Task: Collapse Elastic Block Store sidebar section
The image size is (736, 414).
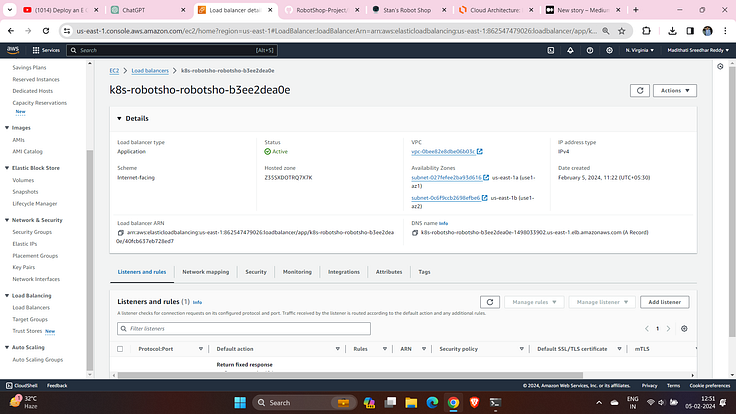Action: (x=7, y=168)
